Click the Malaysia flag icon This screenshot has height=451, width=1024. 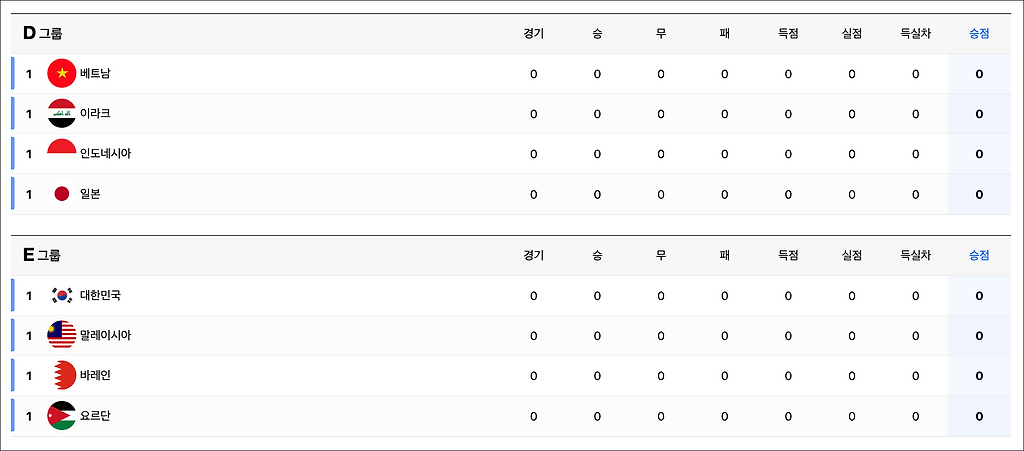(x=62, y=335)
